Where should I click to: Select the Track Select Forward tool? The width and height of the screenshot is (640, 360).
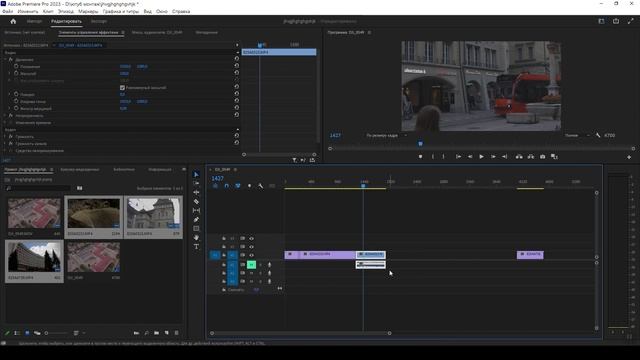coord(196,183)
